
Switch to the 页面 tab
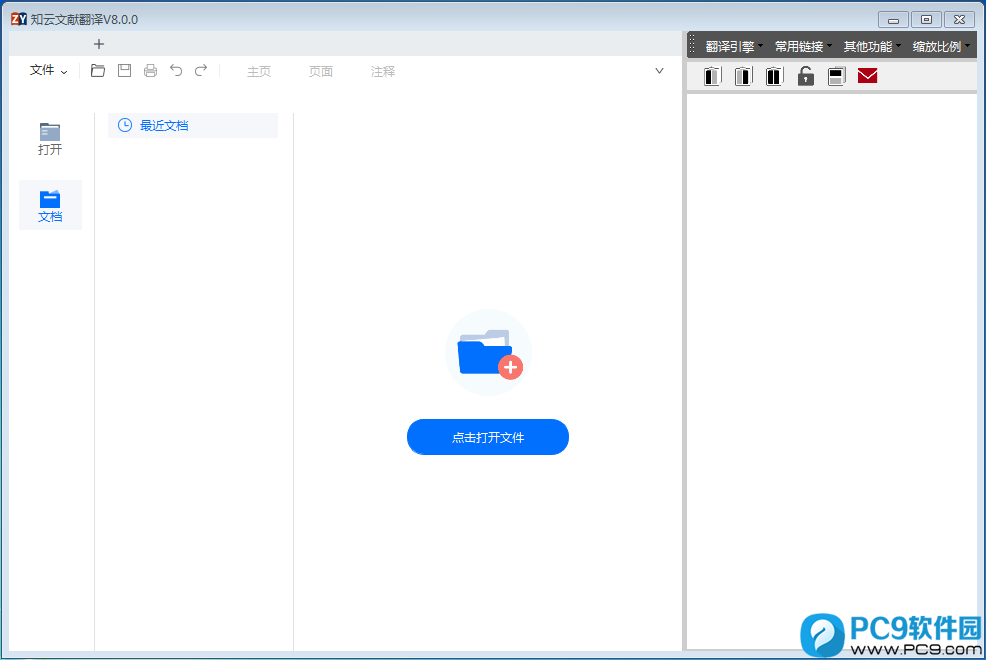point(321,72)
